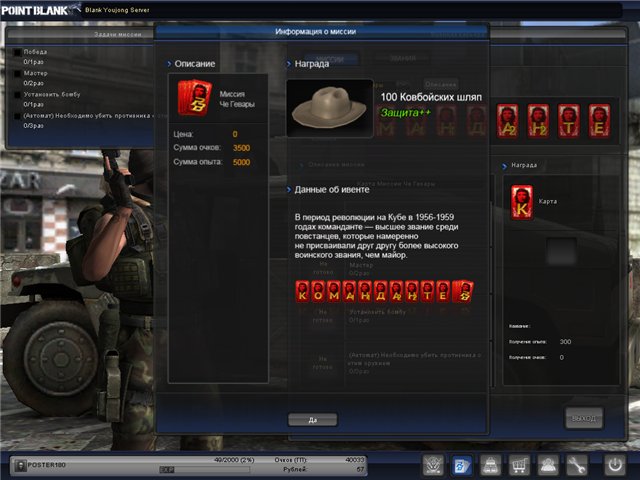Select the К card in the КОМАНДАНТЕ strip

point(302,291)
